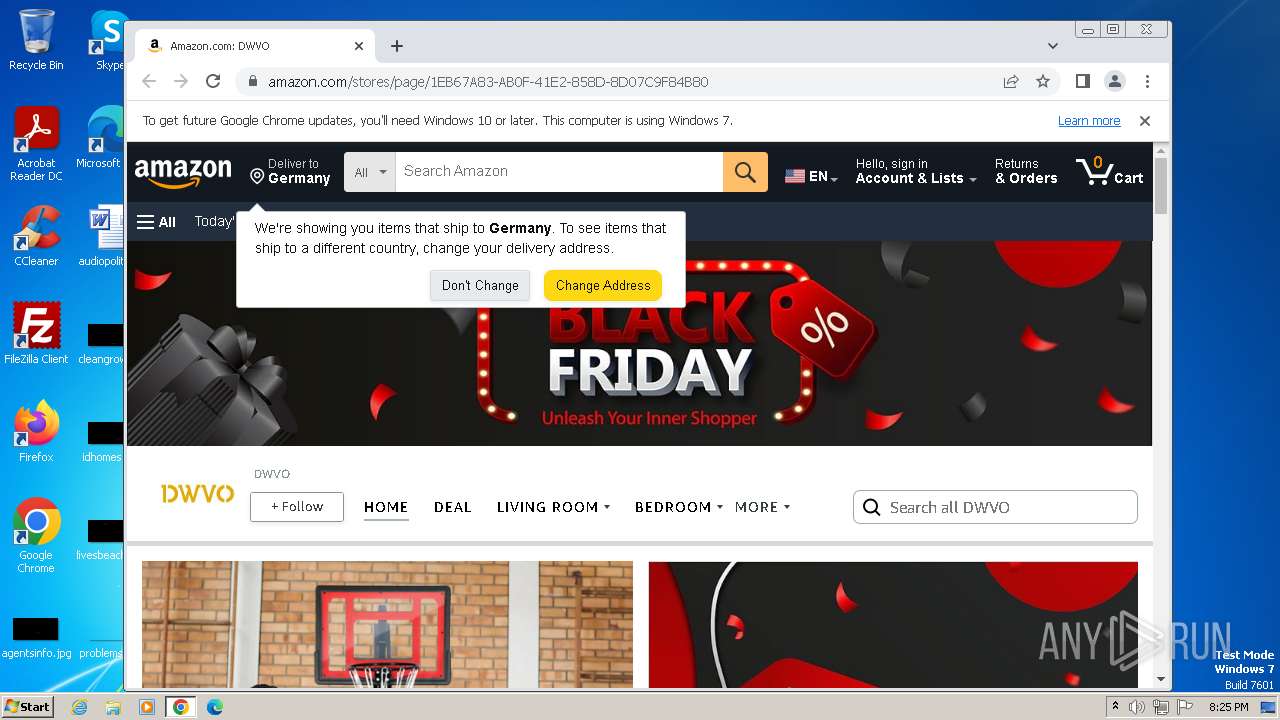This screenshot has width=1280, height=720.
Task: Open Recycle Bin desktop icon
Action: (x=36, y=40)
